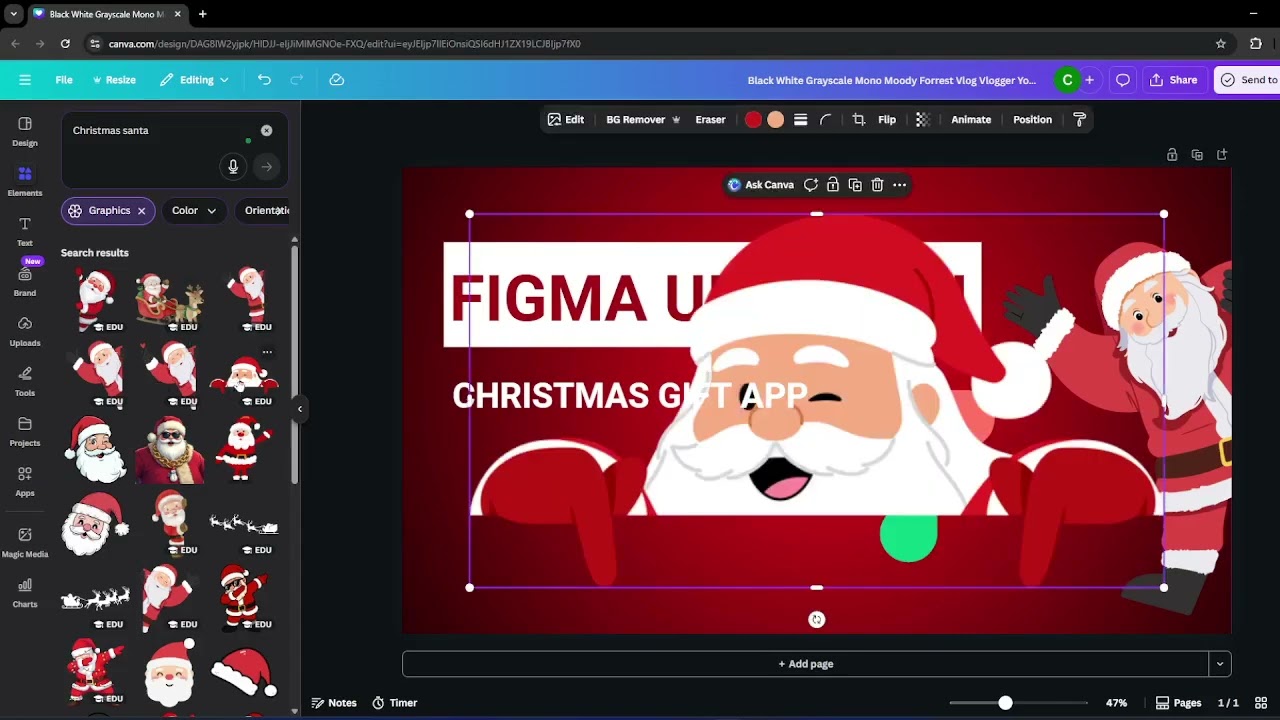Collapse the side panel with arrow handle
The image size is (1280, 720).
point(299,408)
